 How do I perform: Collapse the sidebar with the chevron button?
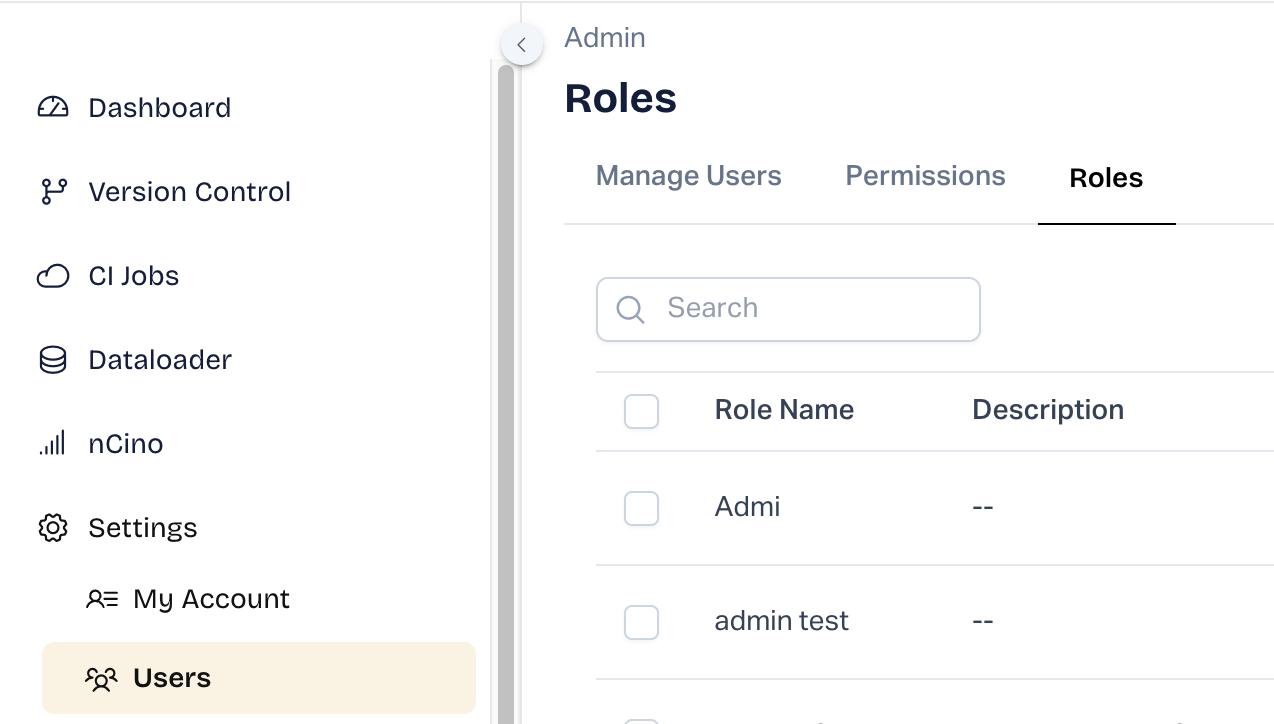[521, 45]
